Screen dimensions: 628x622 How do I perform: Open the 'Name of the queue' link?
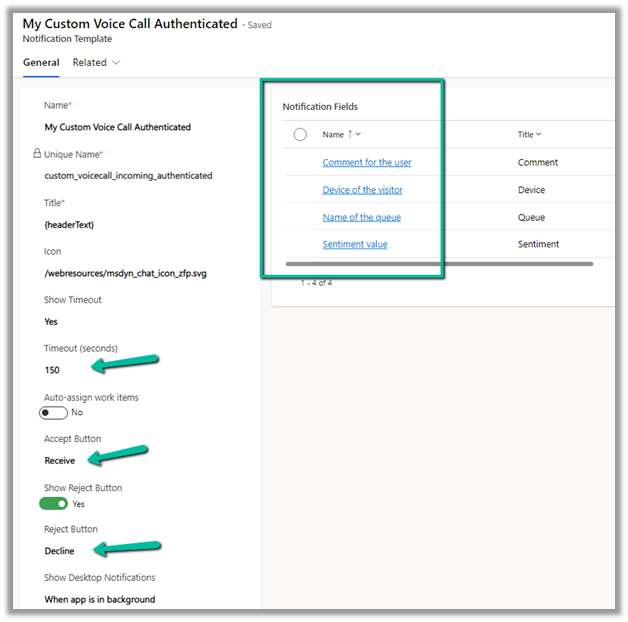[361, 217]
